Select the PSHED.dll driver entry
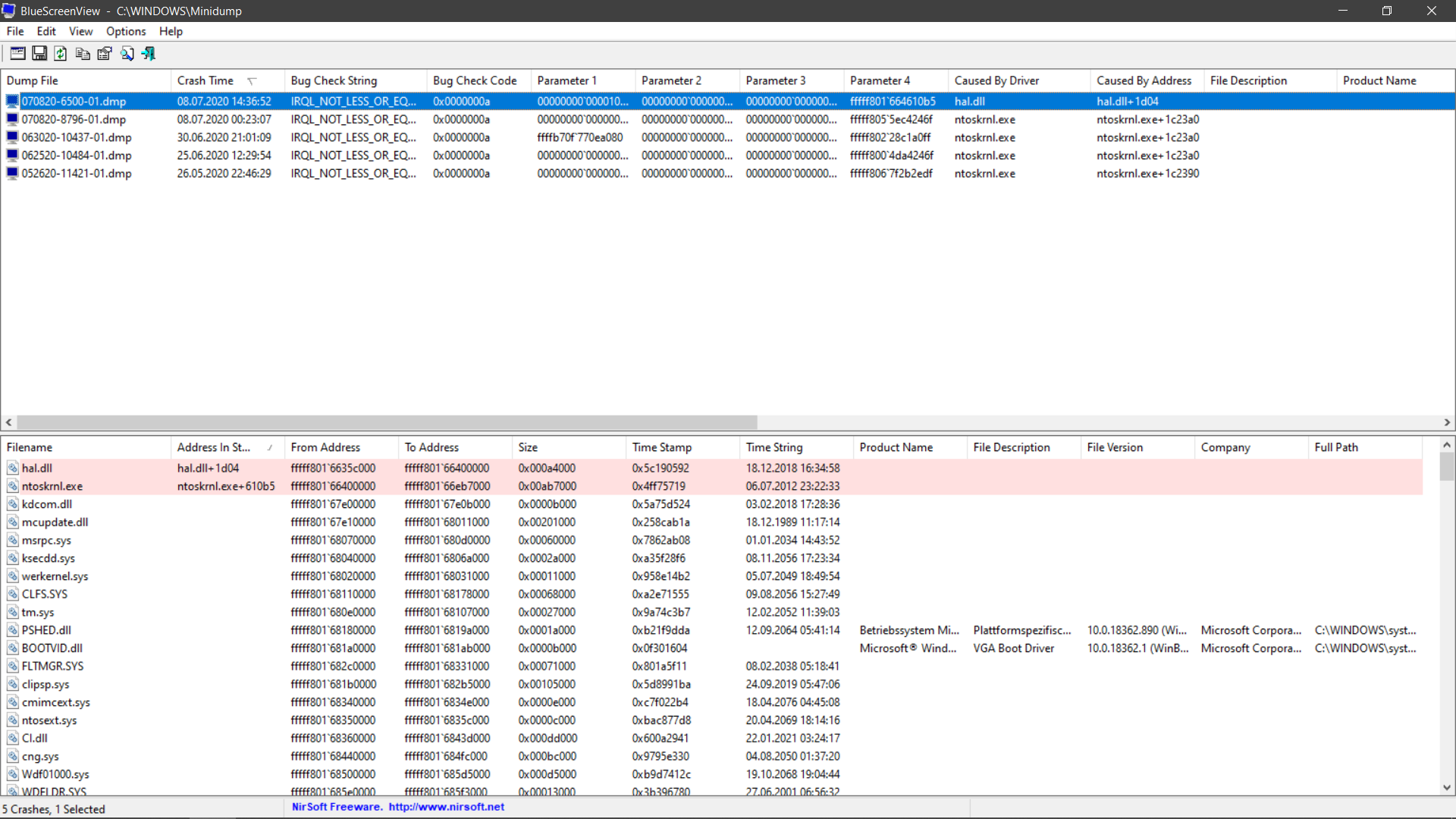This screenshot has height=819, width=1456. click(x=46, y=630)
